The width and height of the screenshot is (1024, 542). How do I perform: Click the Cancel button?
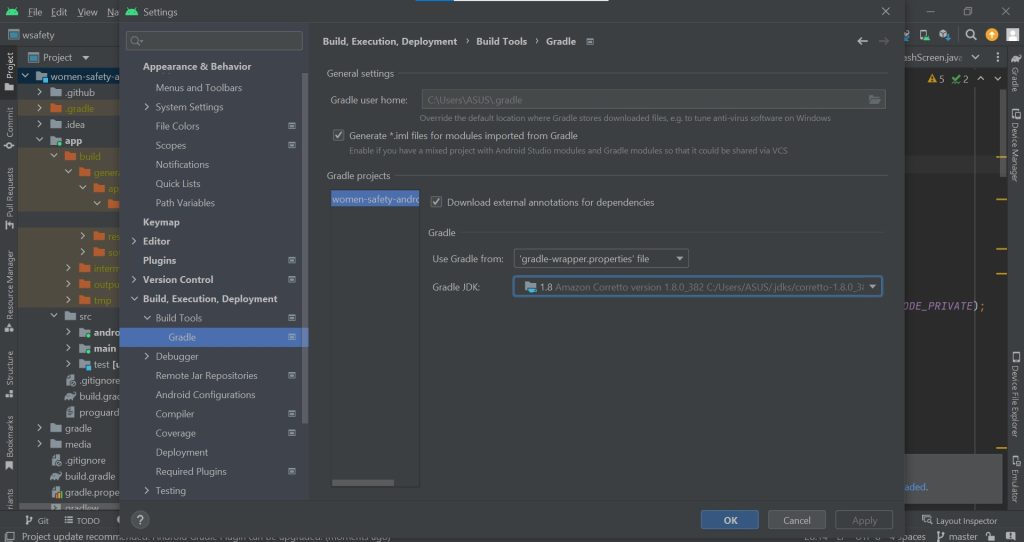pos(797,520)
